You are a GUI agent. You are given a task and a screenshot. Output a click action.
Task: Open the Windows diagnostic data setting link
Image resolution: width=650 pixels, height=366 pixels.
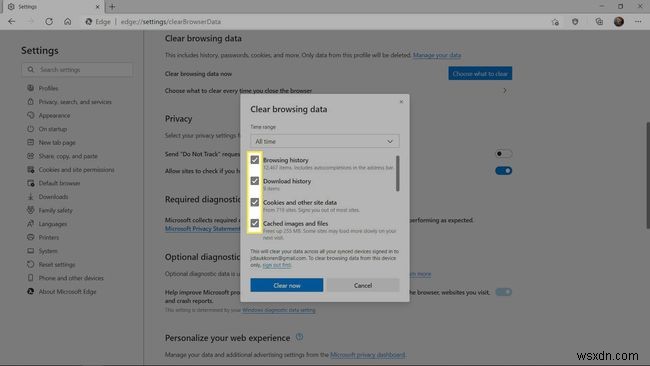pyautogui.click(x=279, y=310)
